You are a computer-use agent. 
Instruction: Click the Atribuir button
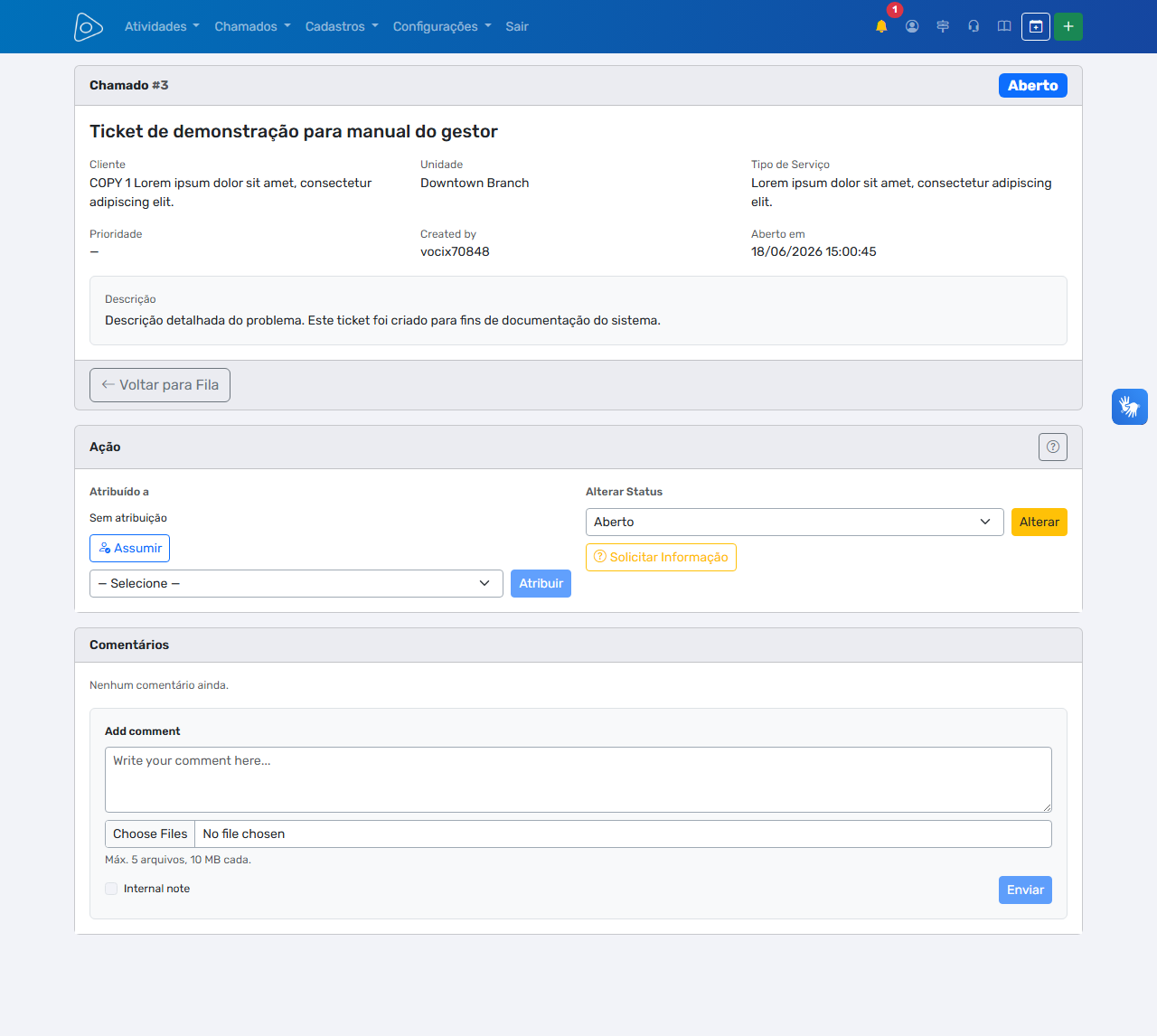coord(541,583)
